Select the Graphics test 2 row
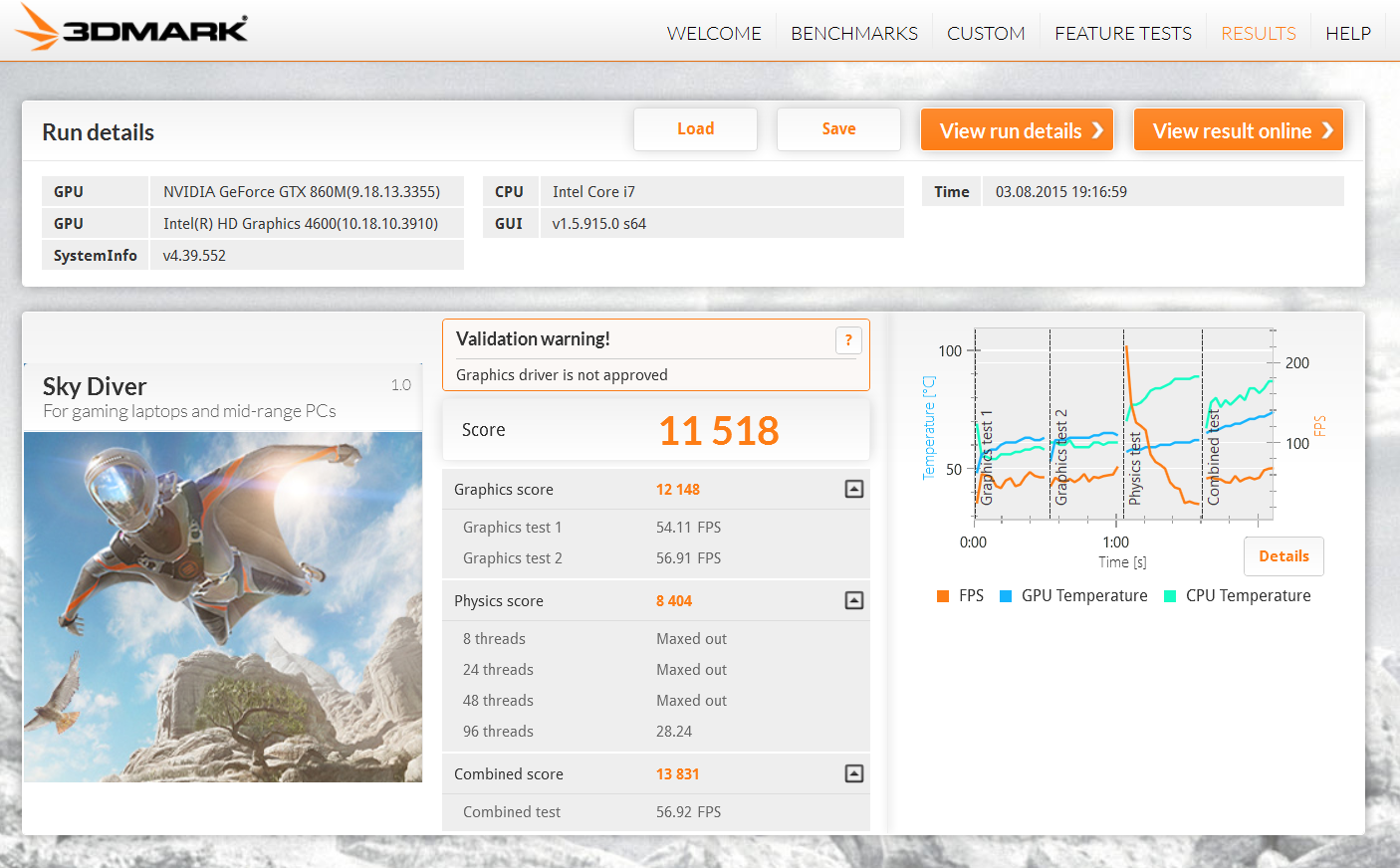The image size is (1400, 868). coord(656,558)
